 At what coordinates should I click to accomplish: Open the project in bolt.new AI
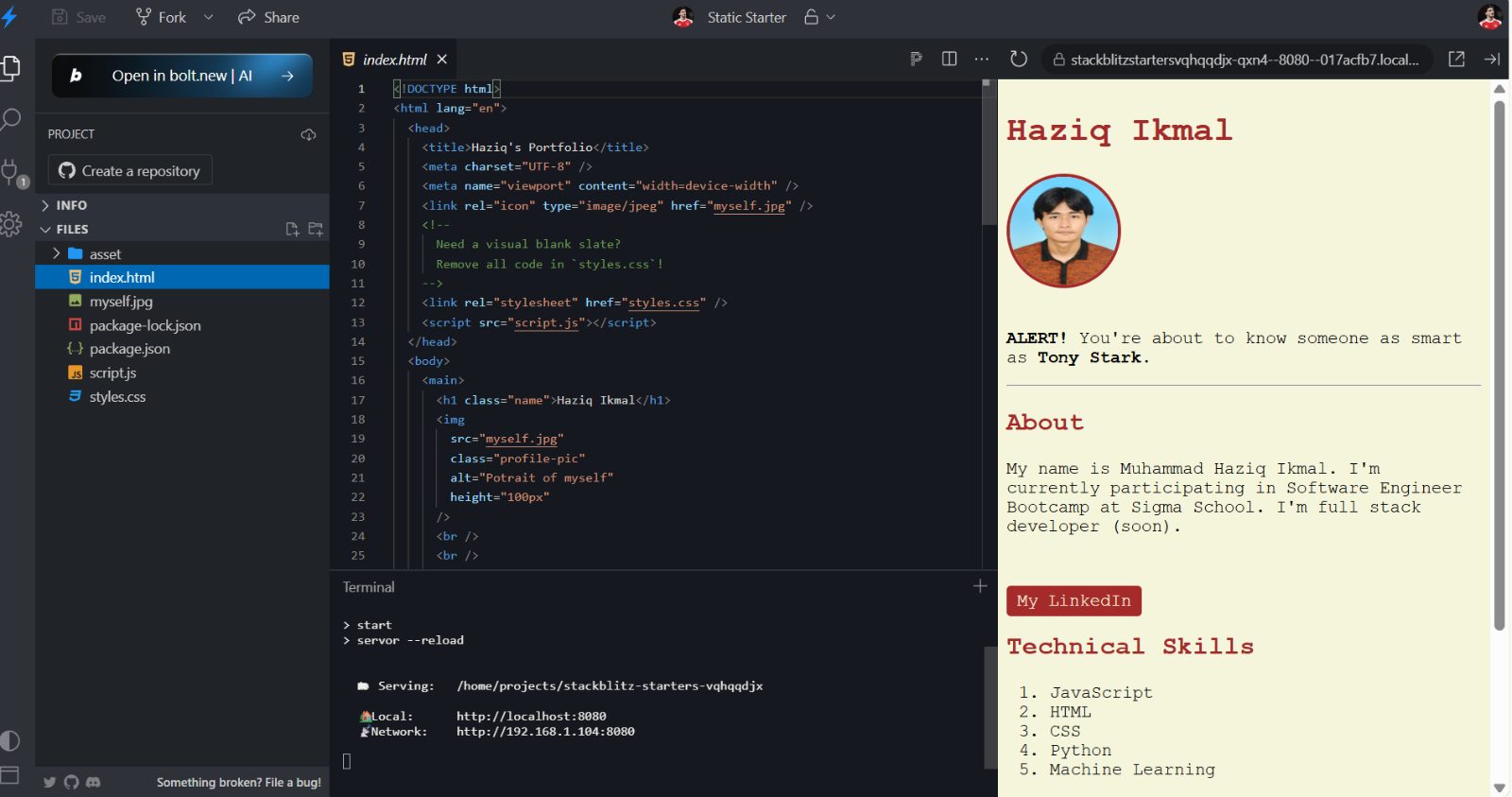click(181, 76)
